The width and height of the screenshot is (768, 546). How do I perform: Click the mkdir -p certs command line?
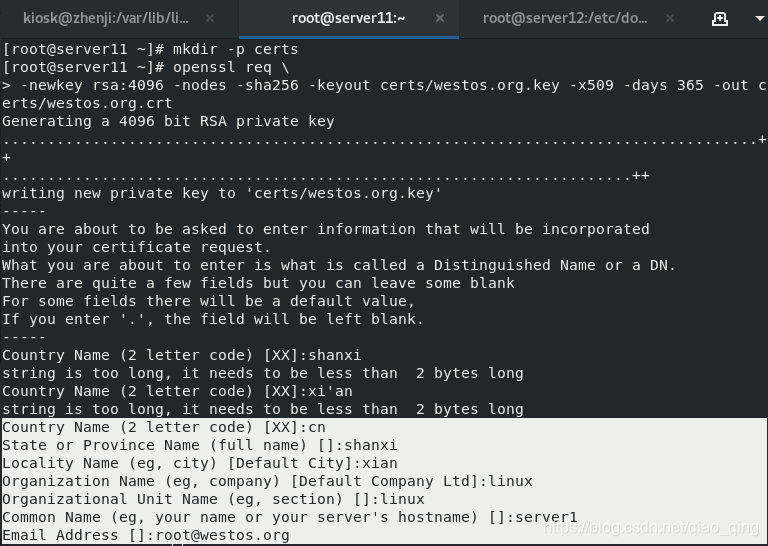[150, 49]
